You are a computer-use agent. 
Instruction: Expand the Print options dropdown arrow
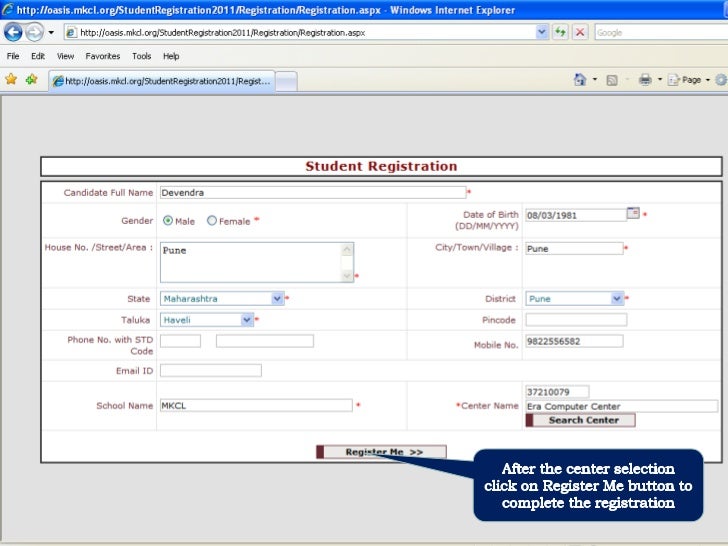tap(660, 80)
